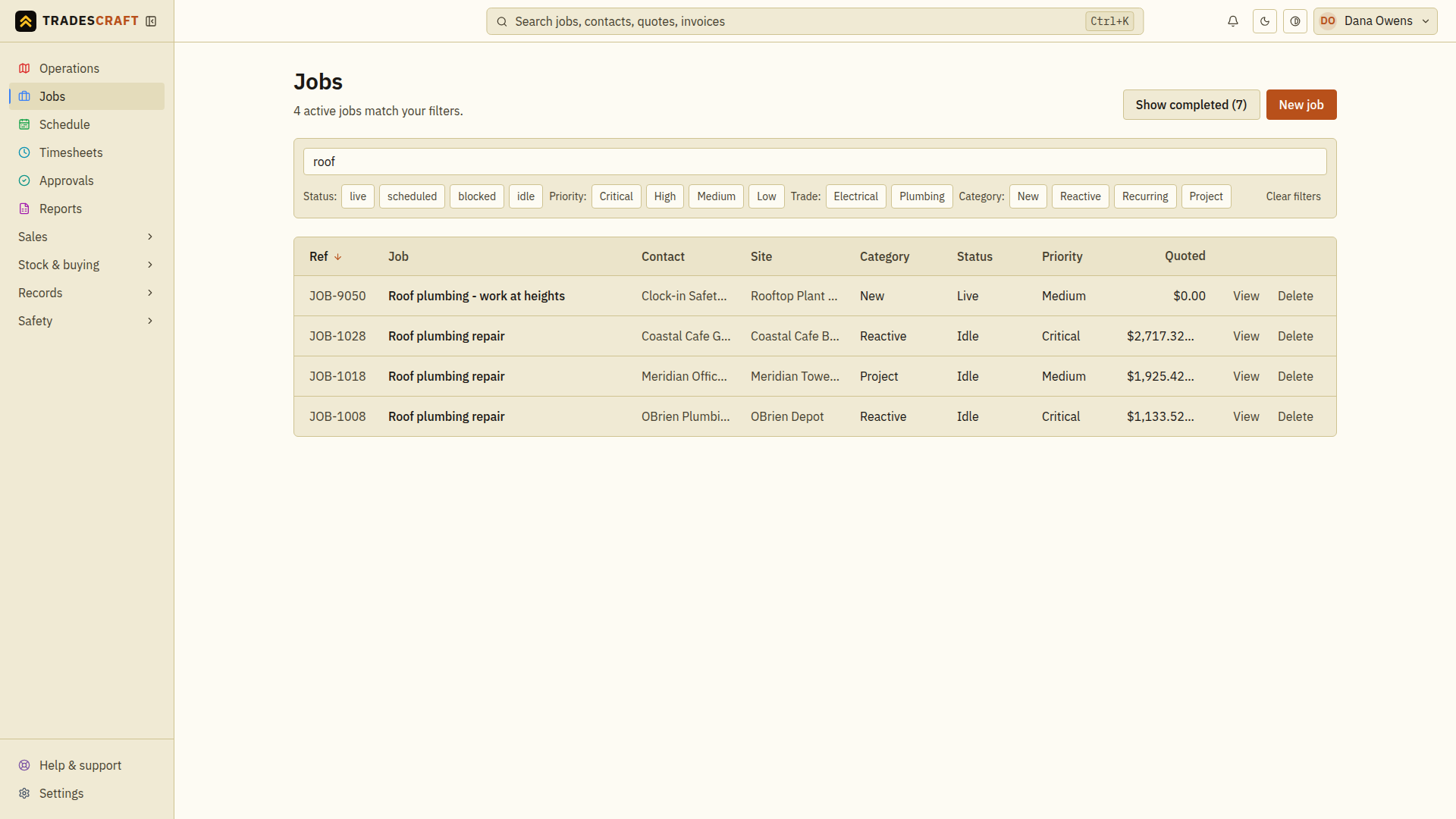
Task: Toggle the Plumbing trade filter
Action: [x=922, y=196]
